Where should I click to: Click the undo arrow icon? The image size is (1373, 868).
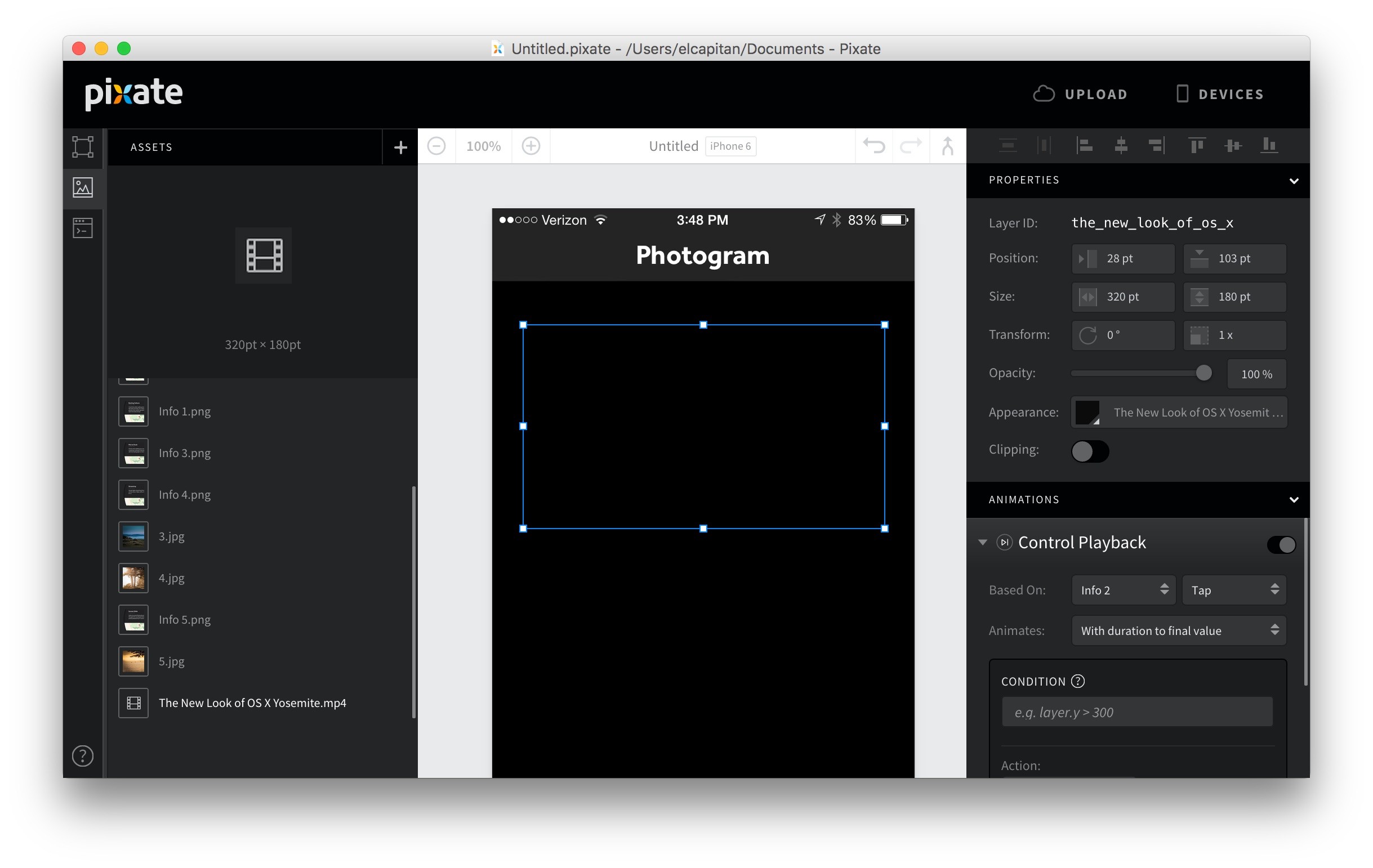click(873, 146)
